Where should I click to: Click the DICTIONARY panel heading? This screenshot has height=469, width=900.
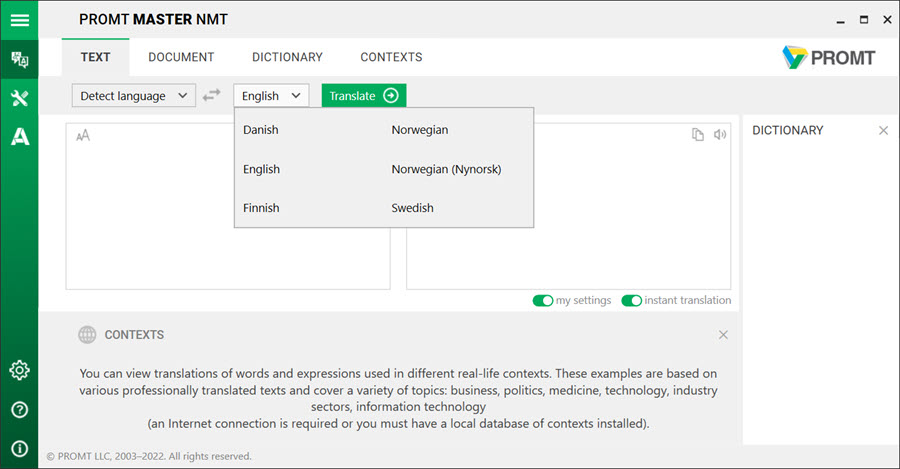click(x=788, y=130)
